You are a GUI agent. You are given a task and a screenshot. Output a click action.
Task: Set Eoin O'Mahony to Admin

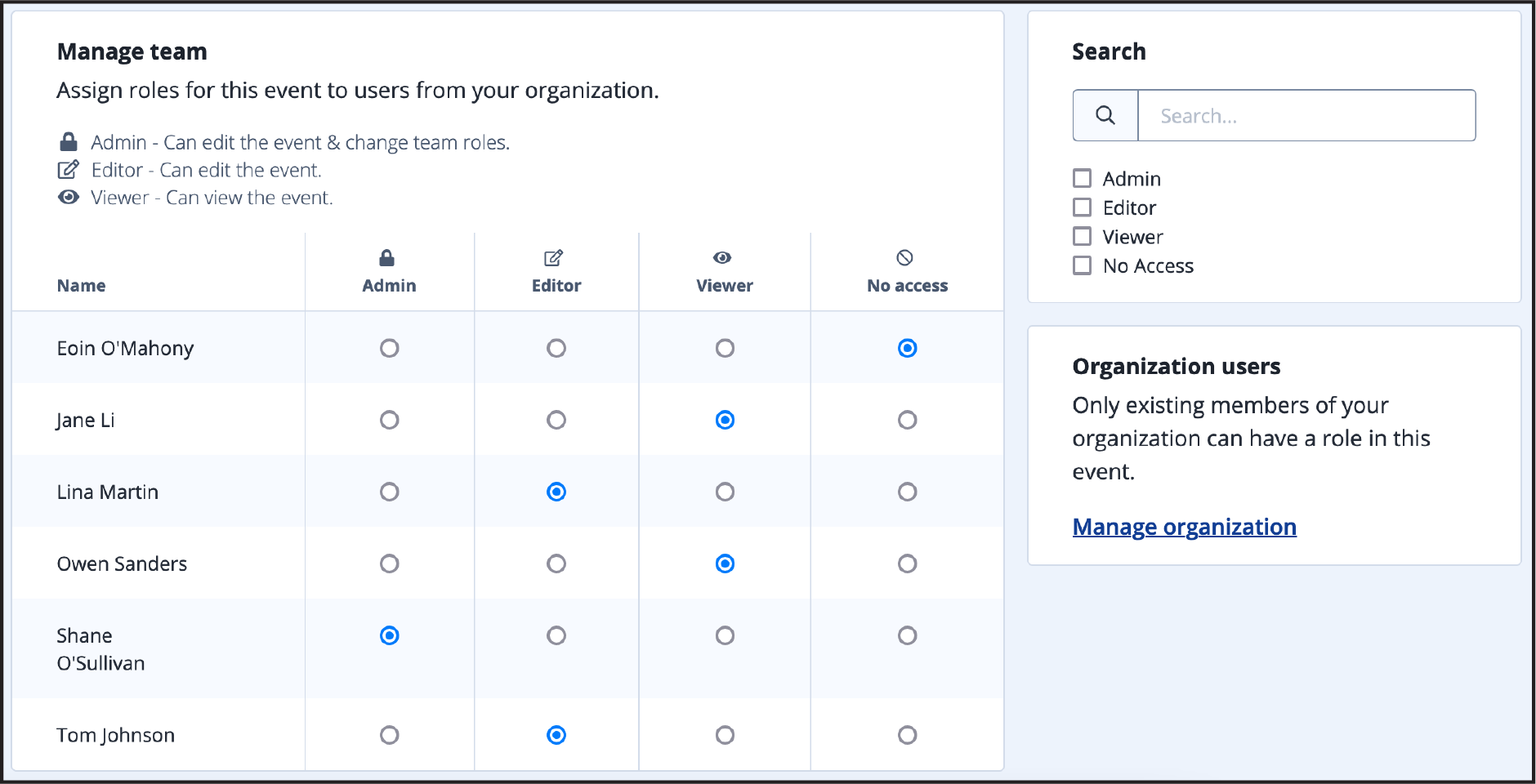point(390,348)
